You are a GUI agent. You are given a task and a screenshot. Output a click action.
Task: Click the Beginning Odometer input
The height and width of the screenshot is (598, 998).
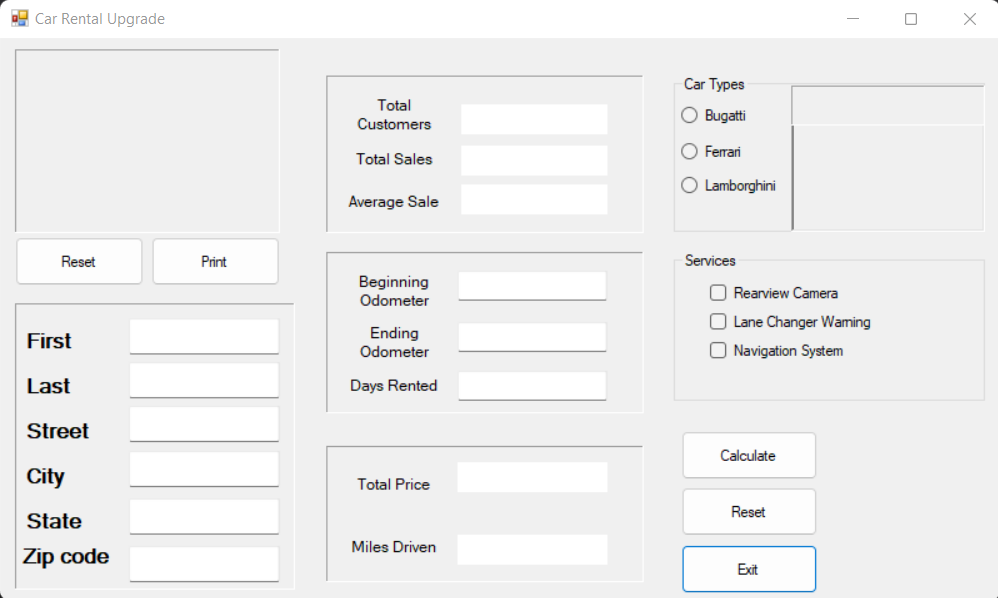click(x=532, y=286)
